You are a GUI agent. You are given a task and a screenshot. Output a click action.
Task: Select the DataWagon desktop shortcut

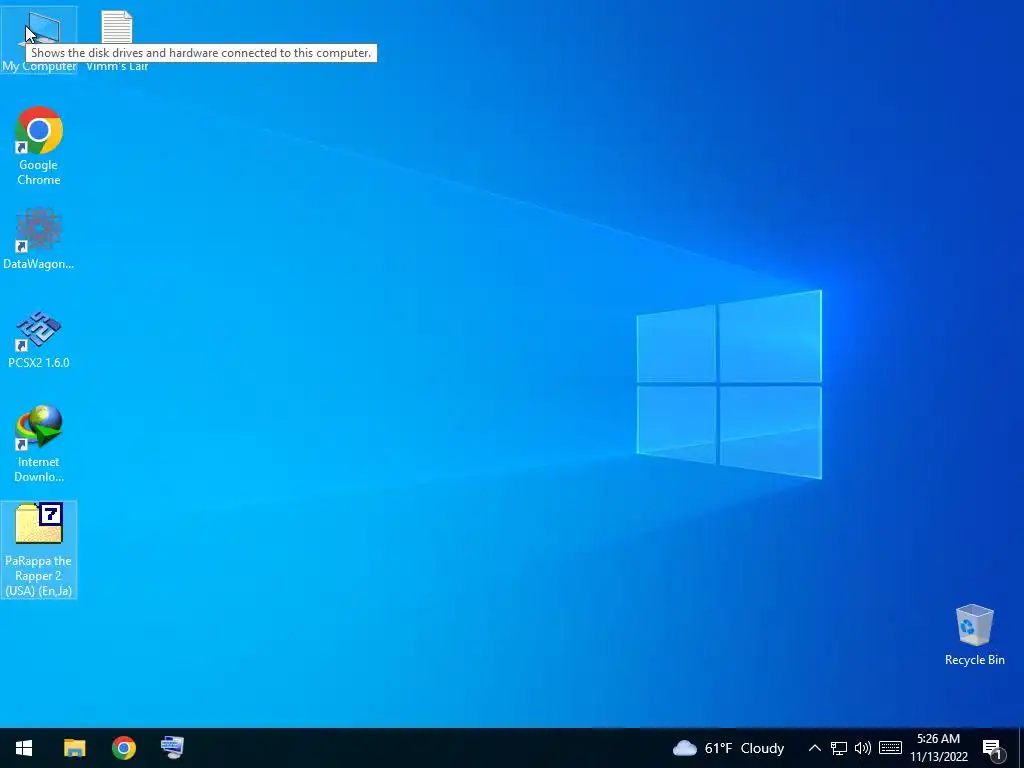pos(39,239)
